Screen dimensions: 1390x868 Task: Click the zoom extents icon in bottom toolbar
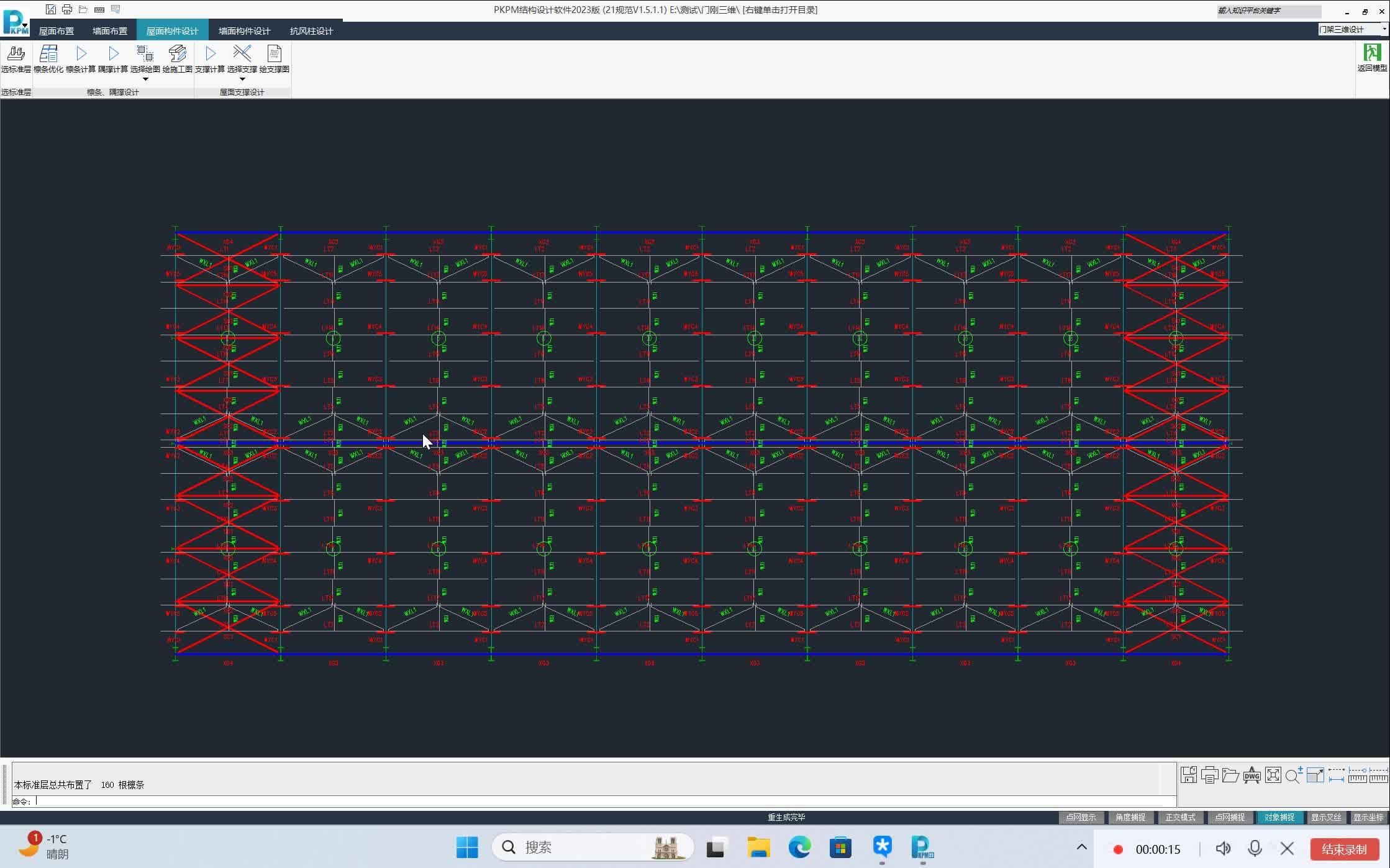click(1273, 775)
